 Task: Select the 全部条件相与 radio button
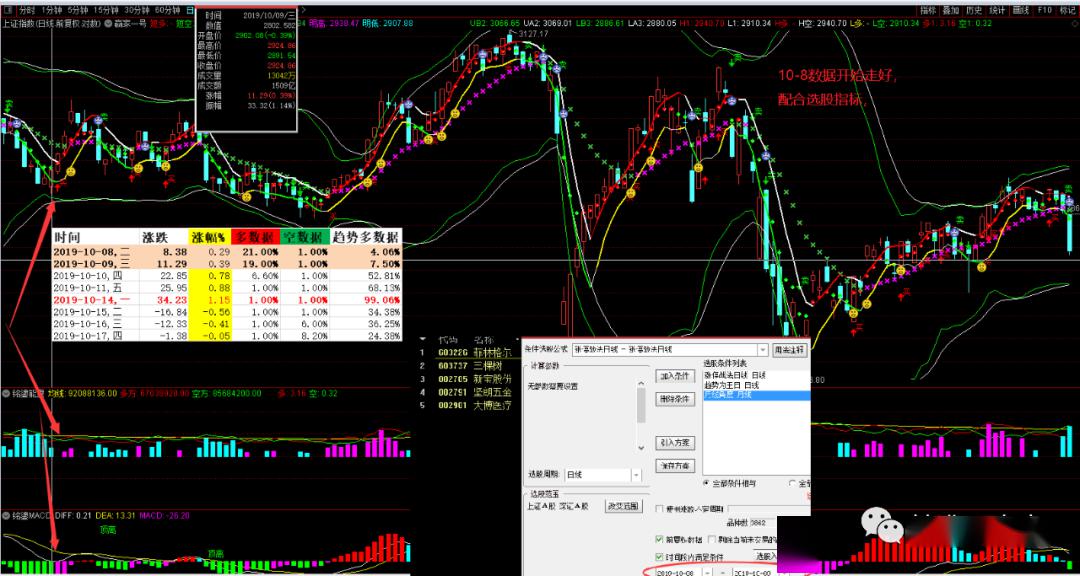(707, 484)
